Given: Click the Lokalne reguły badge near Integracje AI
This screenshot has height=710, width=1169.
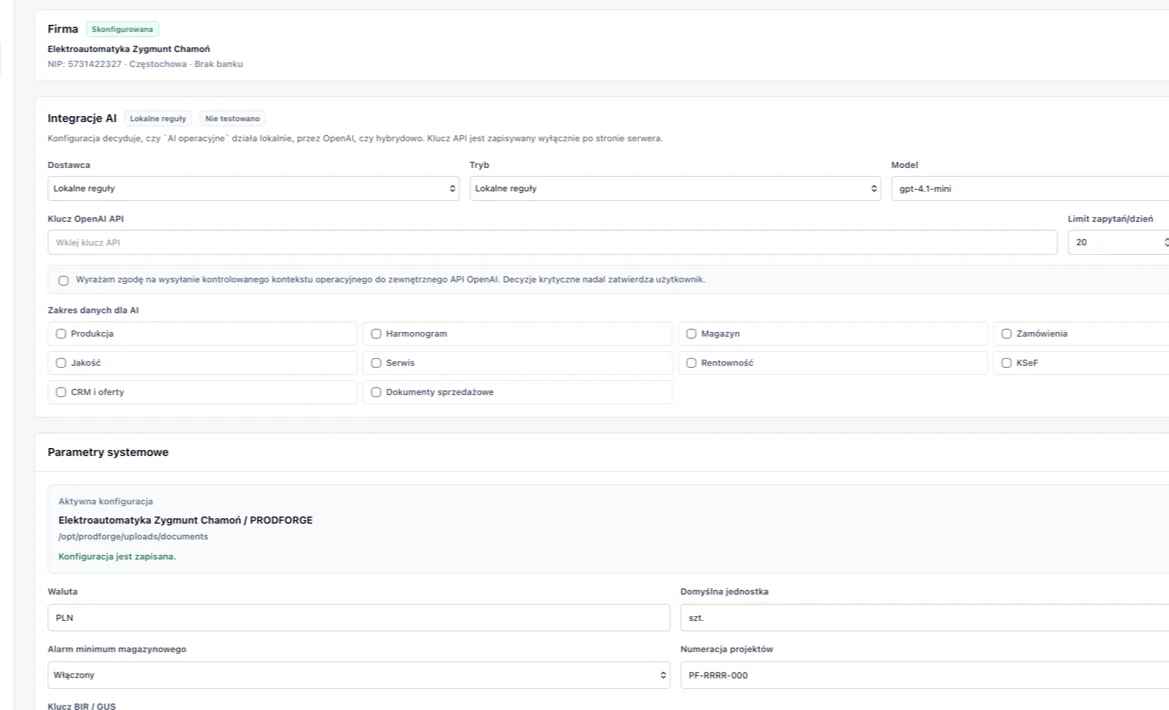Looking at the screenshot, I should (x=158, y=119).
